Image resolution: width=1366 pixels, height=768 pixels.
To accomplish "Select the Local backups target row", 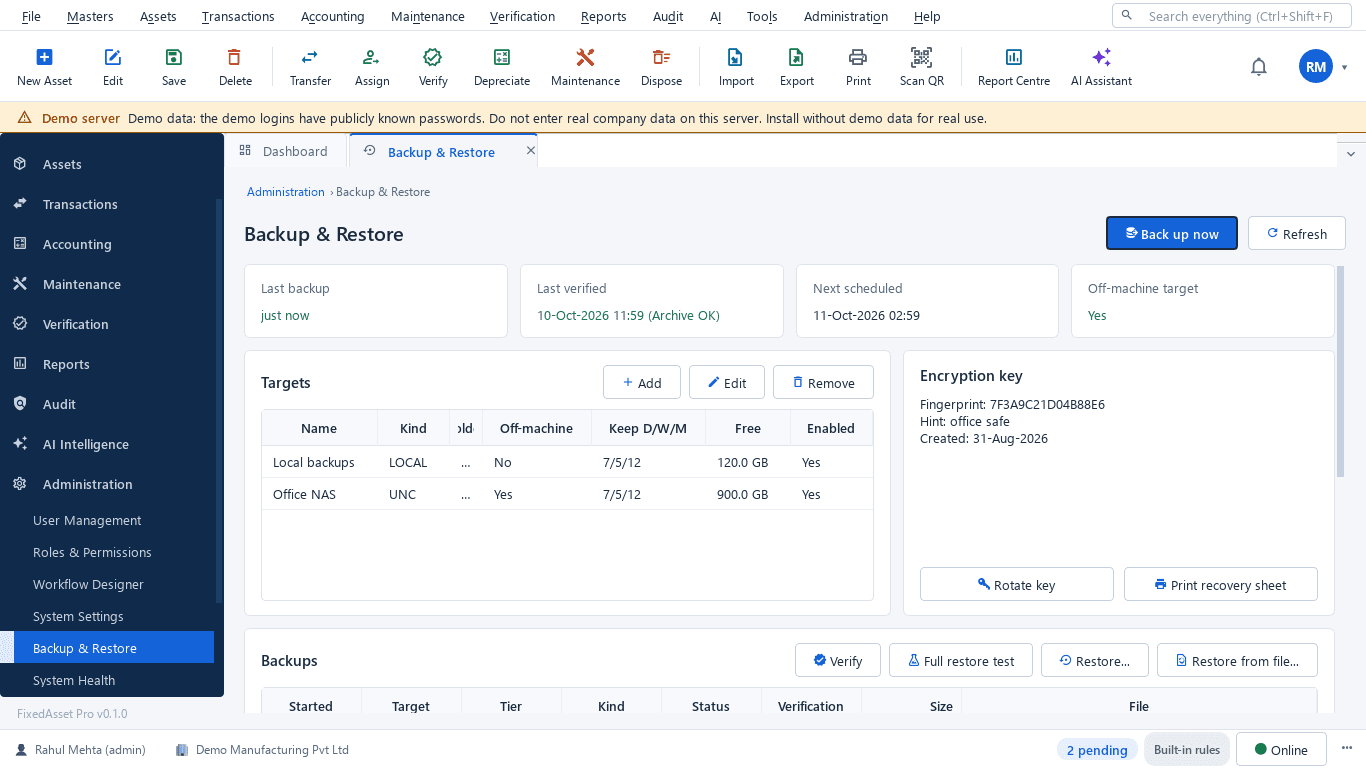I will [x=567, y=462].
